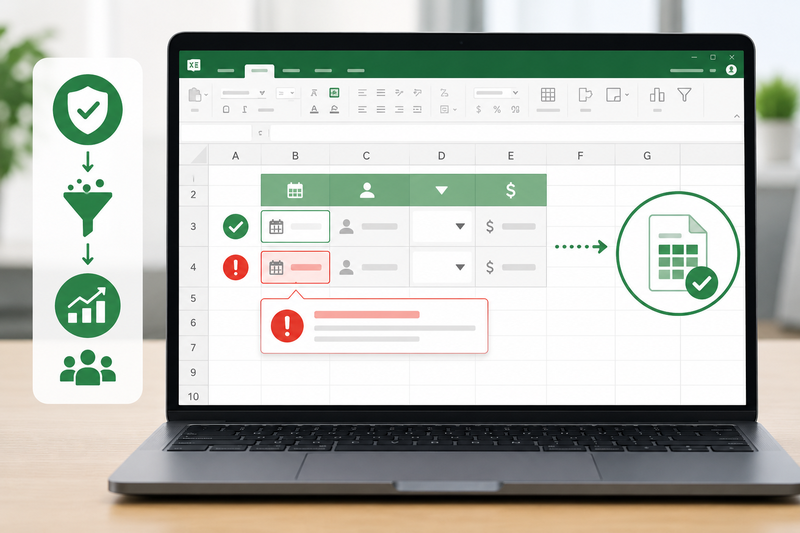800x533 pixels.
Task: Click the dollar icon in the table header
Action: point(511,190)
